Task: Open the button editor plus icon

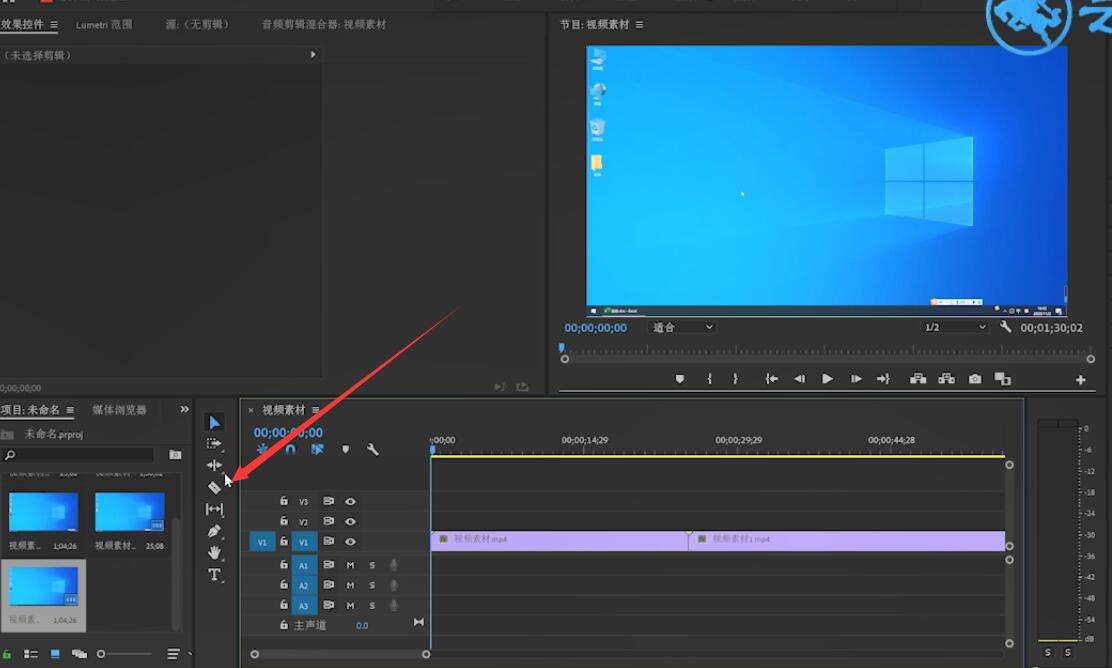Action: point(1080,380)
